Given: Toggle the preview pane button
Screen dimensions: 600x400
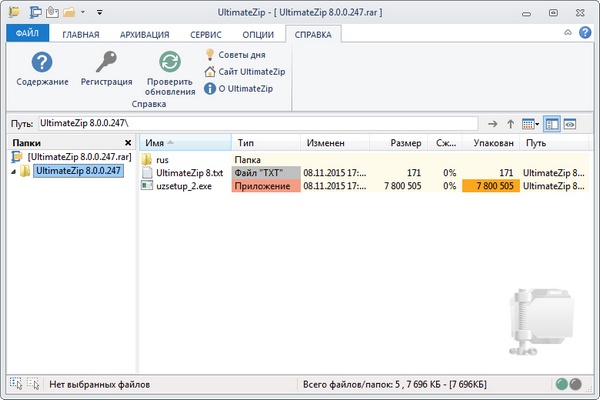Looking at the screenshot, I should 569,124.
